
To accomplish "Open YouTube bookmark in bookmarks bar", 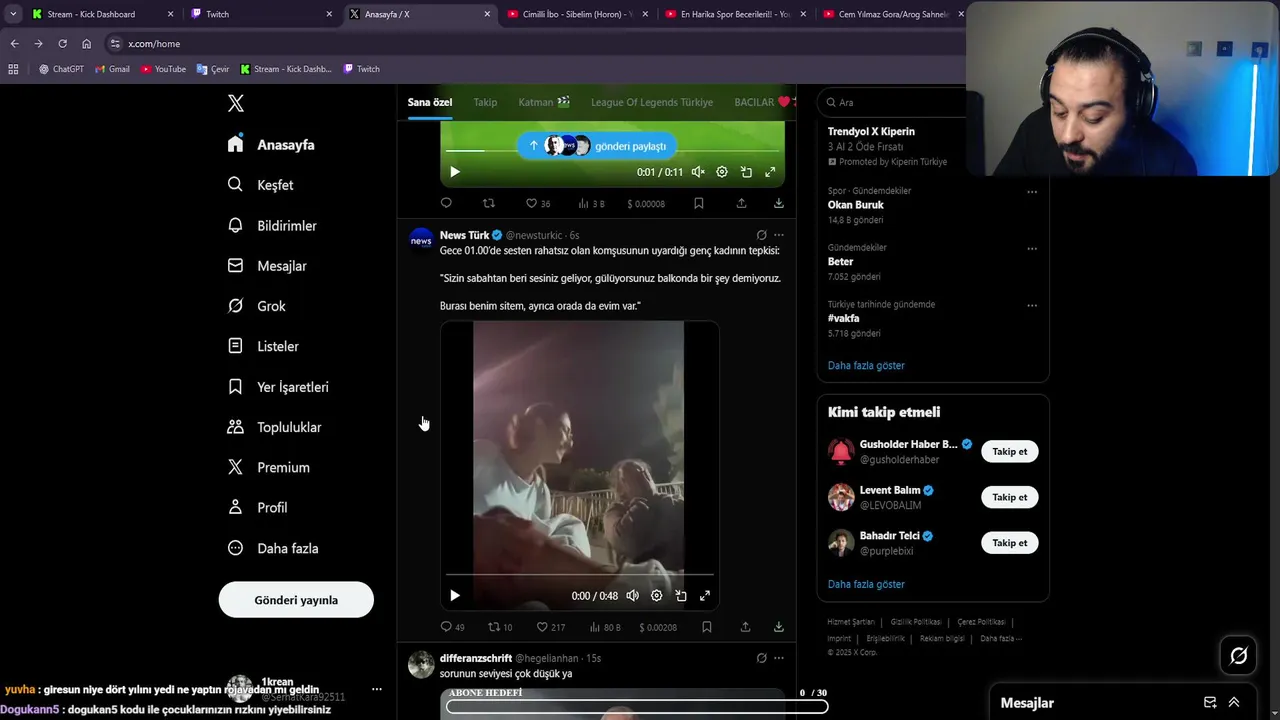I will [163, 69].
